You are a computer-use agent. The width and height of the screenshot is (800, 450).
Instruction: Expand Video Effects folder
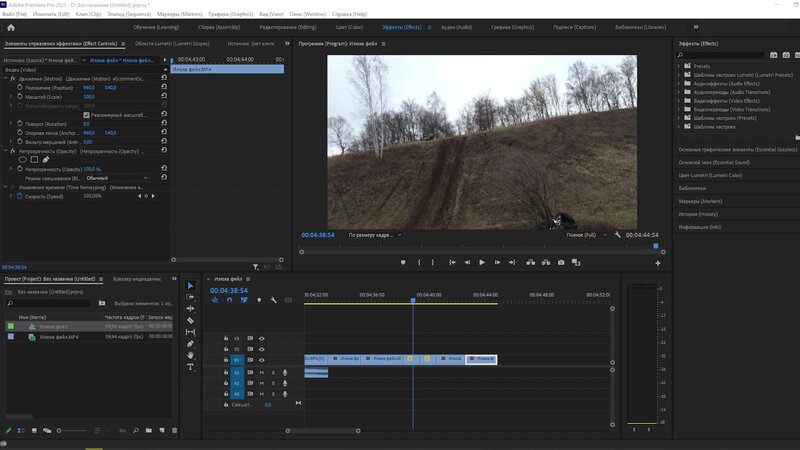point(679,101)
